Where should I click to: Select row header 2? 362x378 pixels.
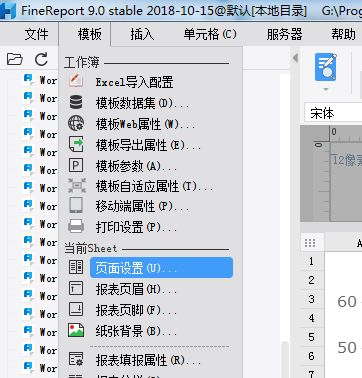click(x=312, y=280)
